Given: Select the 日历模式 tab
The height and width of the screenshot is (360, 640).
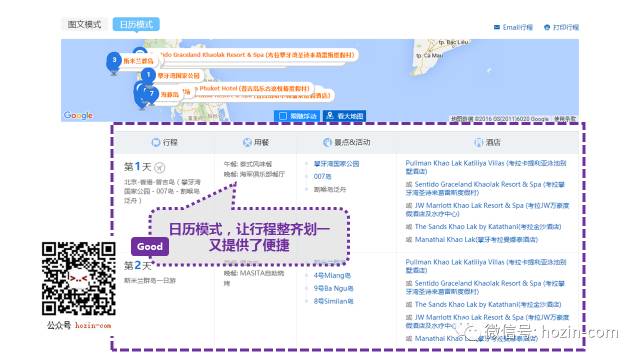Looking at the screenshot, I should [136, 24].
